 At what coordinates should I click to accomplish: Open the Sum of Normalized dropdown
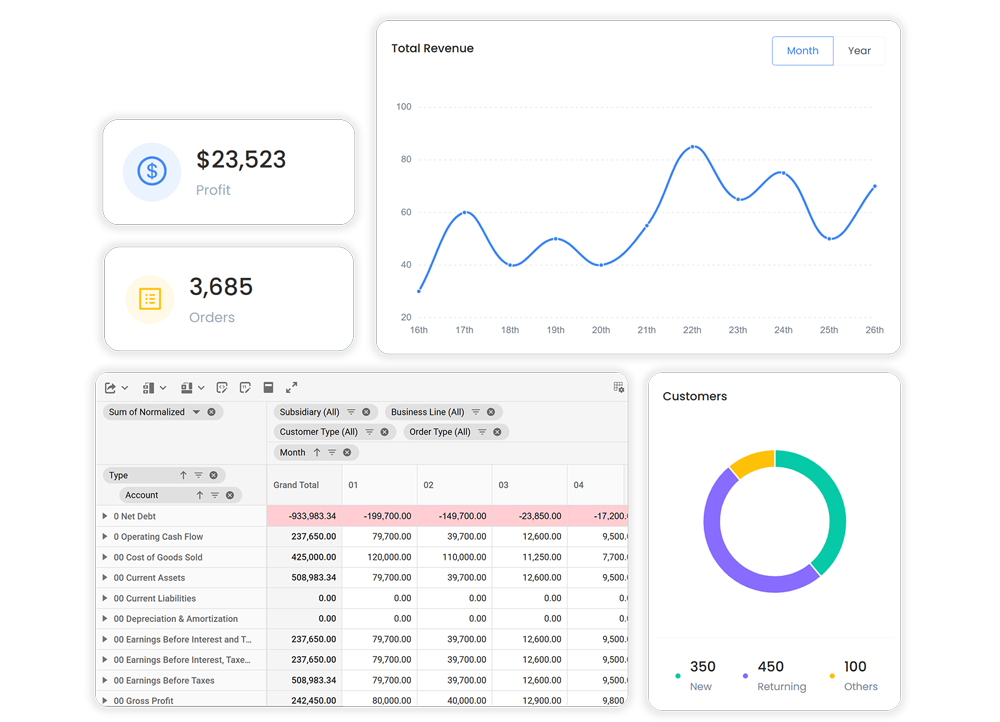coord(196,412)
